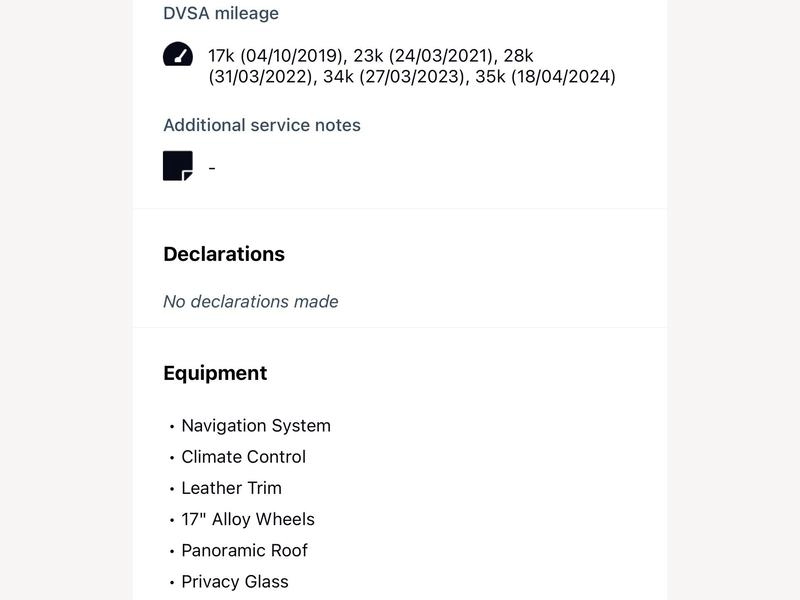The height and width of the screenshot is (600, 800).
Task: Select the Panoramic Roof list item
Action: 244,551
